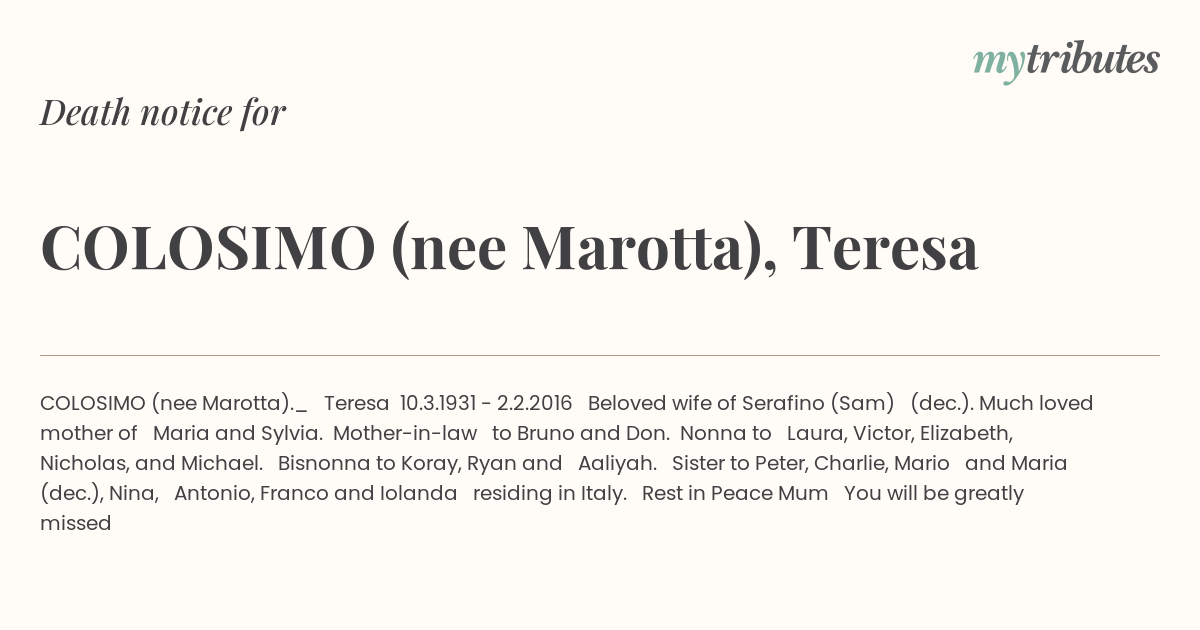Click the COLOSIMO (nee Marotta), Teresa title

pyautogui.click(x=509, y=249)
